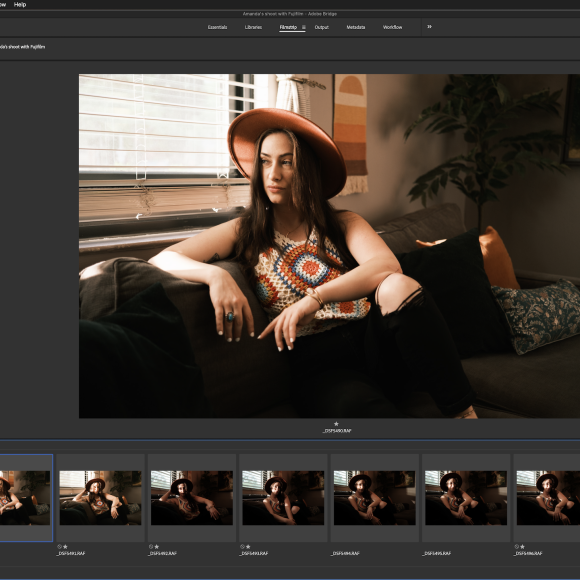
Task: Click the star rating for _DSF5491.RAF
Action: tap(65, 546)
